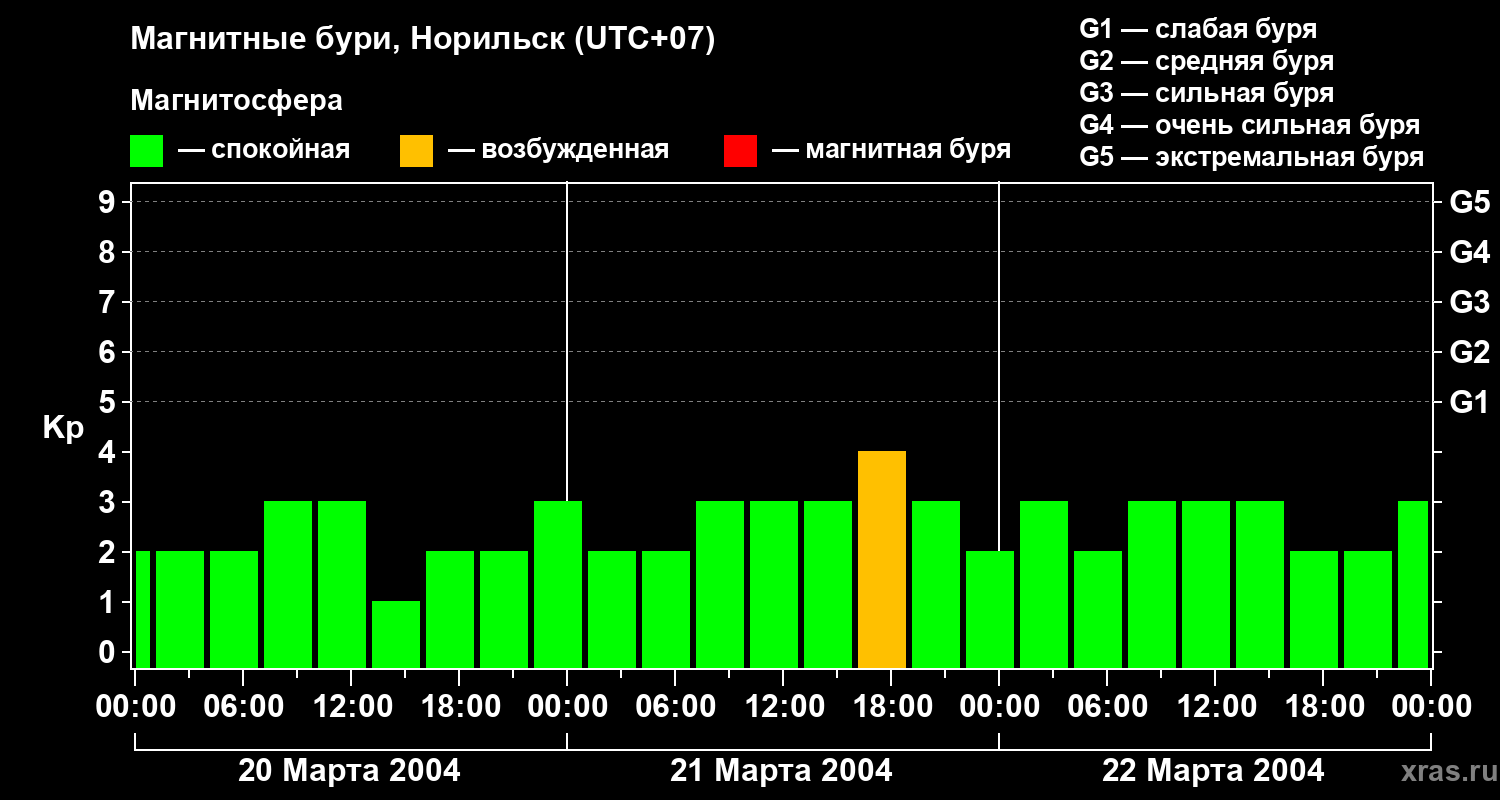
Task: Click '12:00' time label under 20 Марта
Action: pos(351,706)
